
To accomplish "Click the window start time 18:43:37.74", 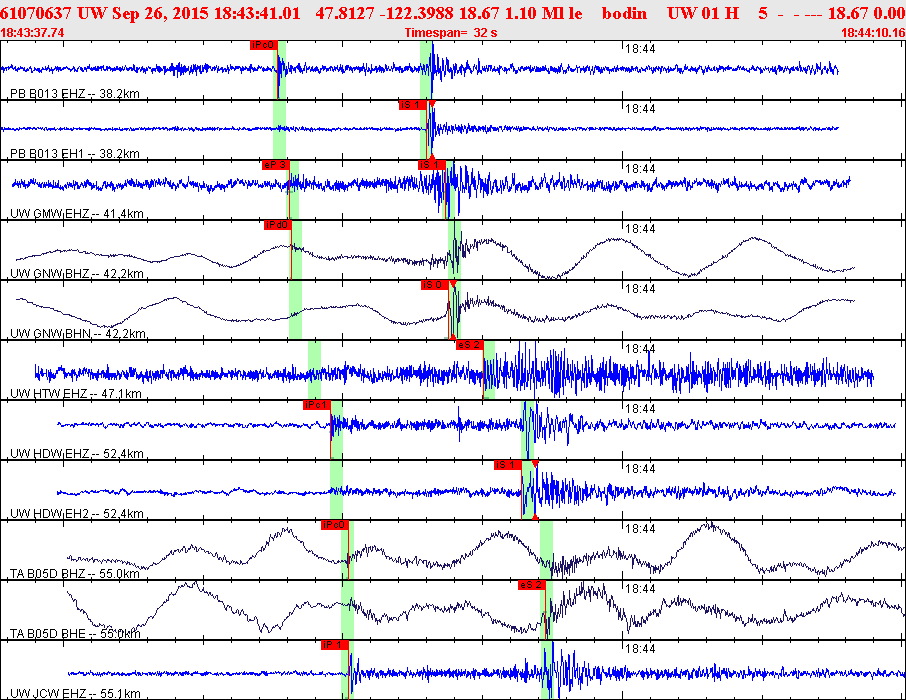I will [x=32, y=33].
